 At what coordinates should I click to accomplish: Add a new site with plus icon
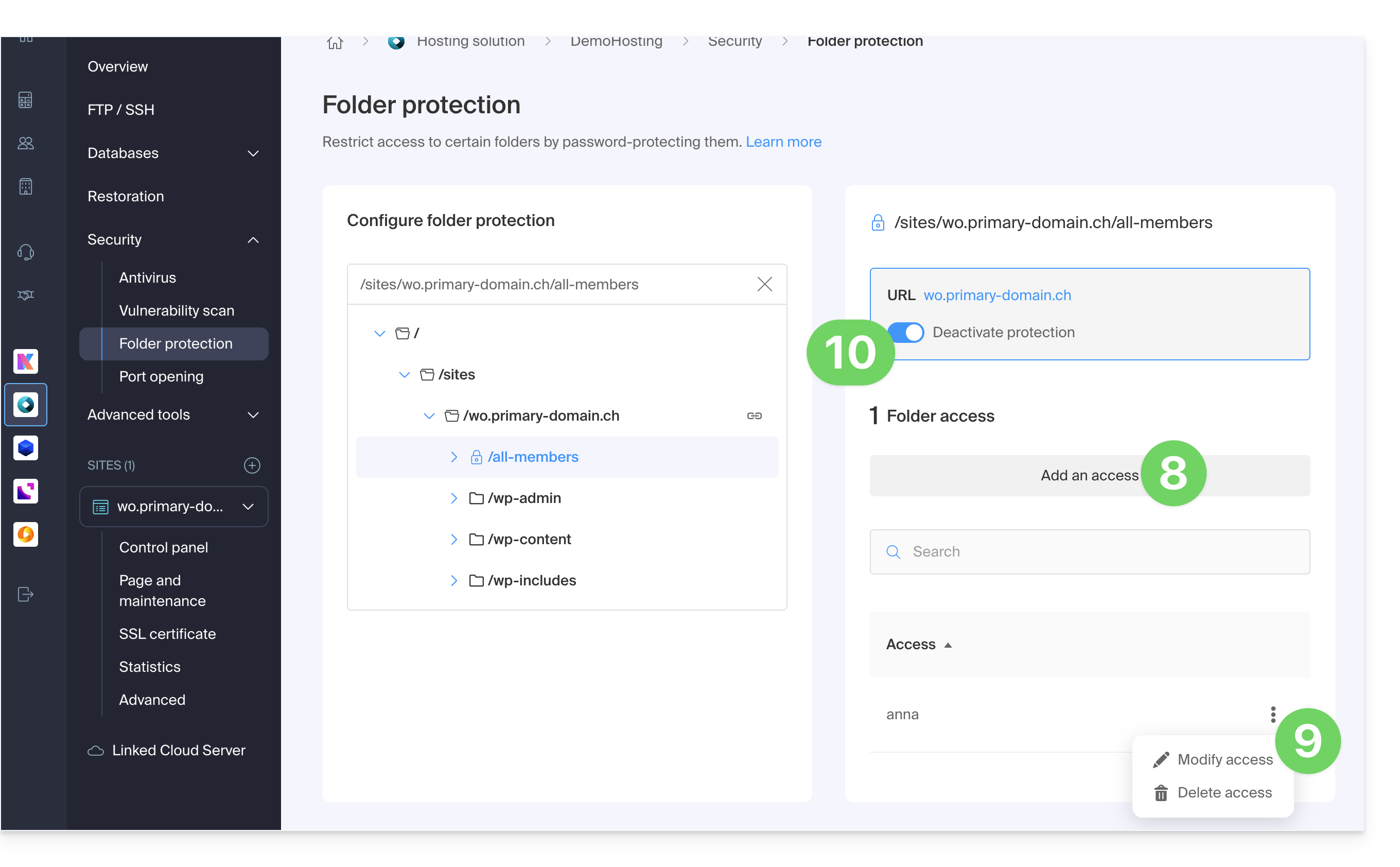coord(252,465)
